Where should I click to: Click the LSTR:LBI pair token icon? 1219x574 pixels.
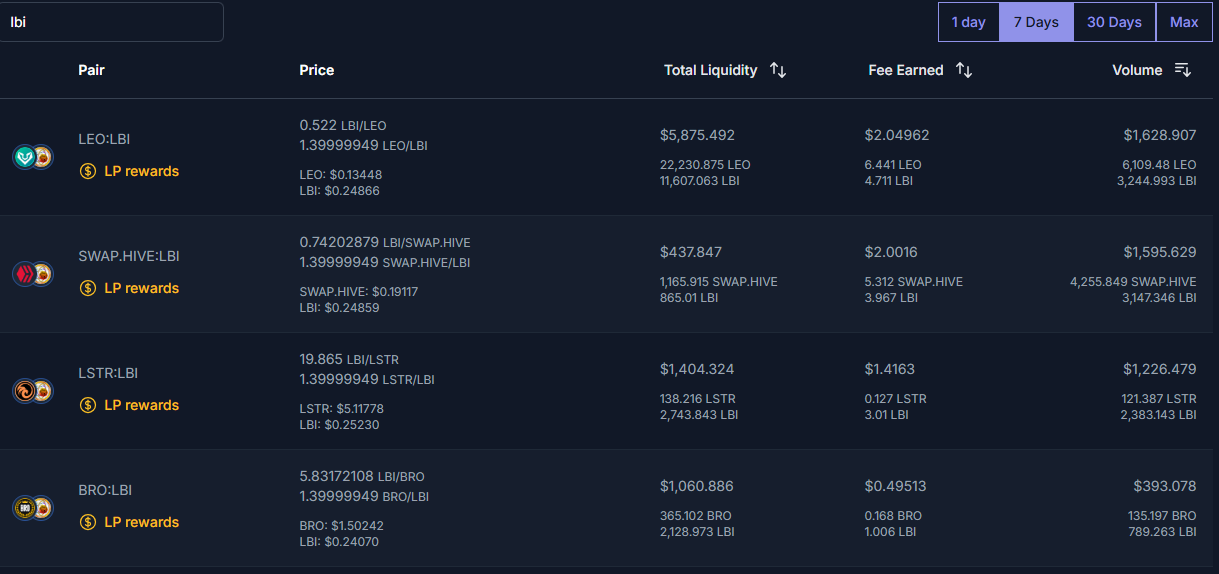(x=32, y=391)
